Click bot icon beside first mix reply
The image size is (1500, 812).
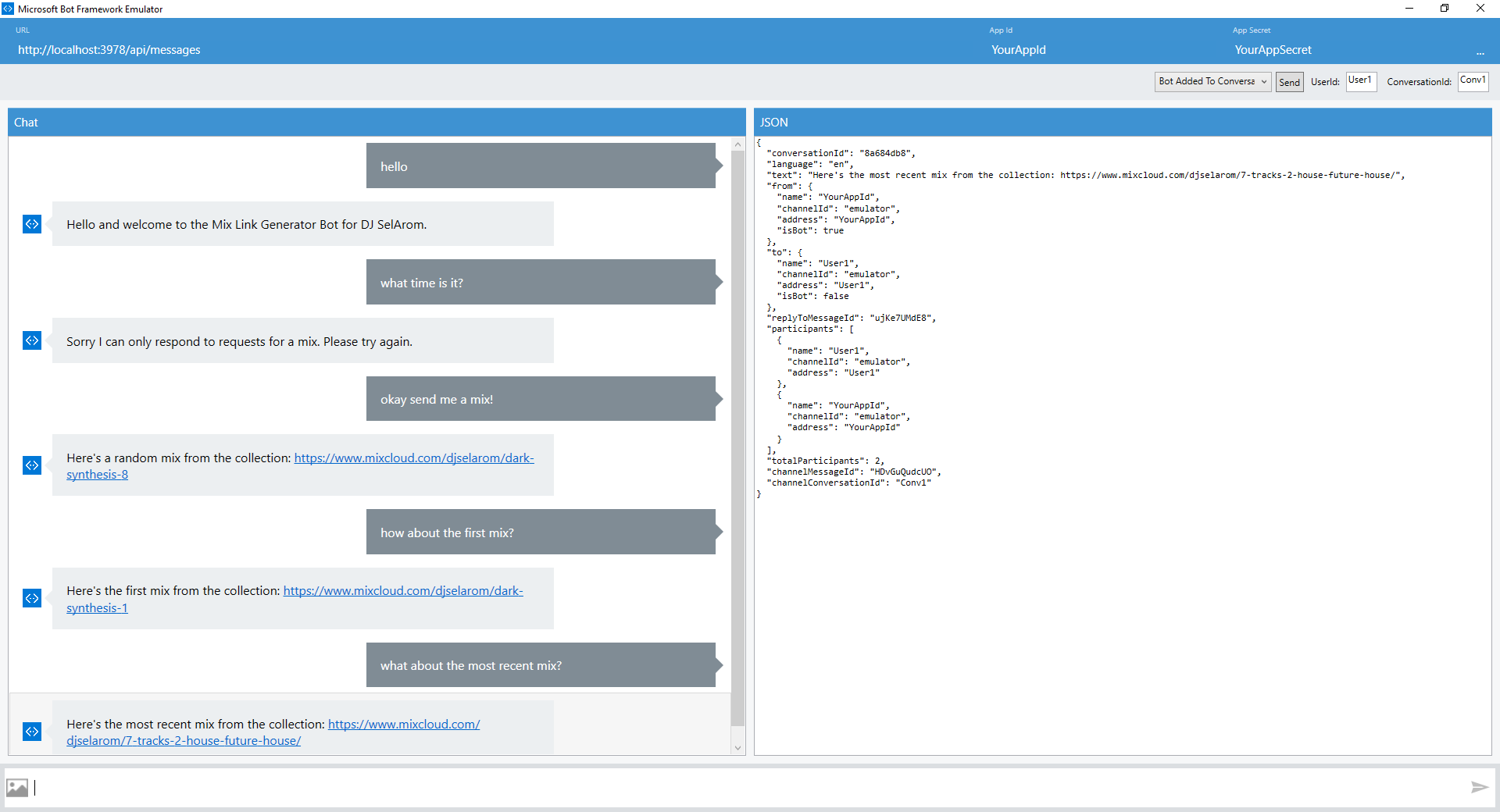[32, 598]
